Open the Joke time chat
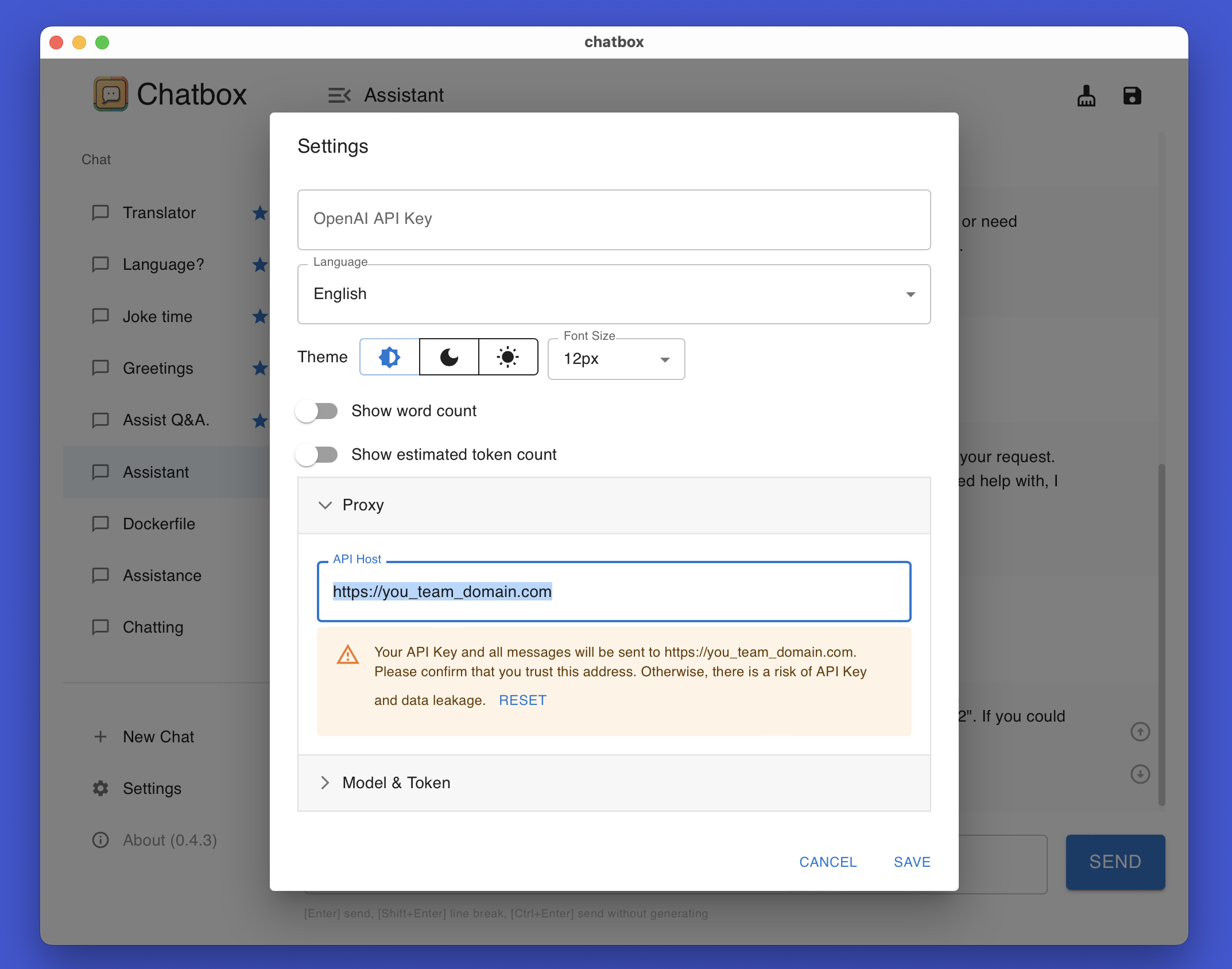This screenshot has width=1232, height=969. pos(157,316)
